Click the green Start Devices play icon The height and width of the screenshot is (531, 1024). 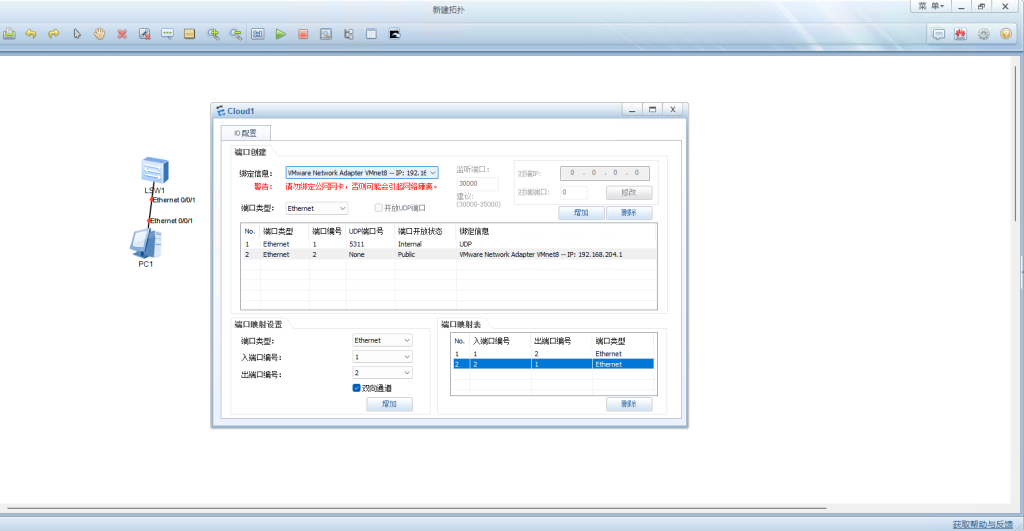pos(281,34)
